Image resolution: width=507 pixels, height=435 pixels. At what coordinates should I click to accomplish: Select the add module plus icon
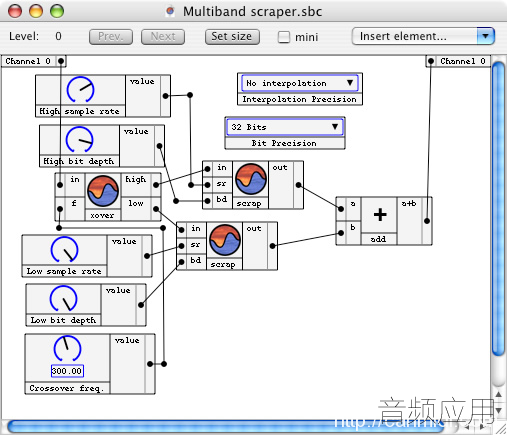(380, 214)
